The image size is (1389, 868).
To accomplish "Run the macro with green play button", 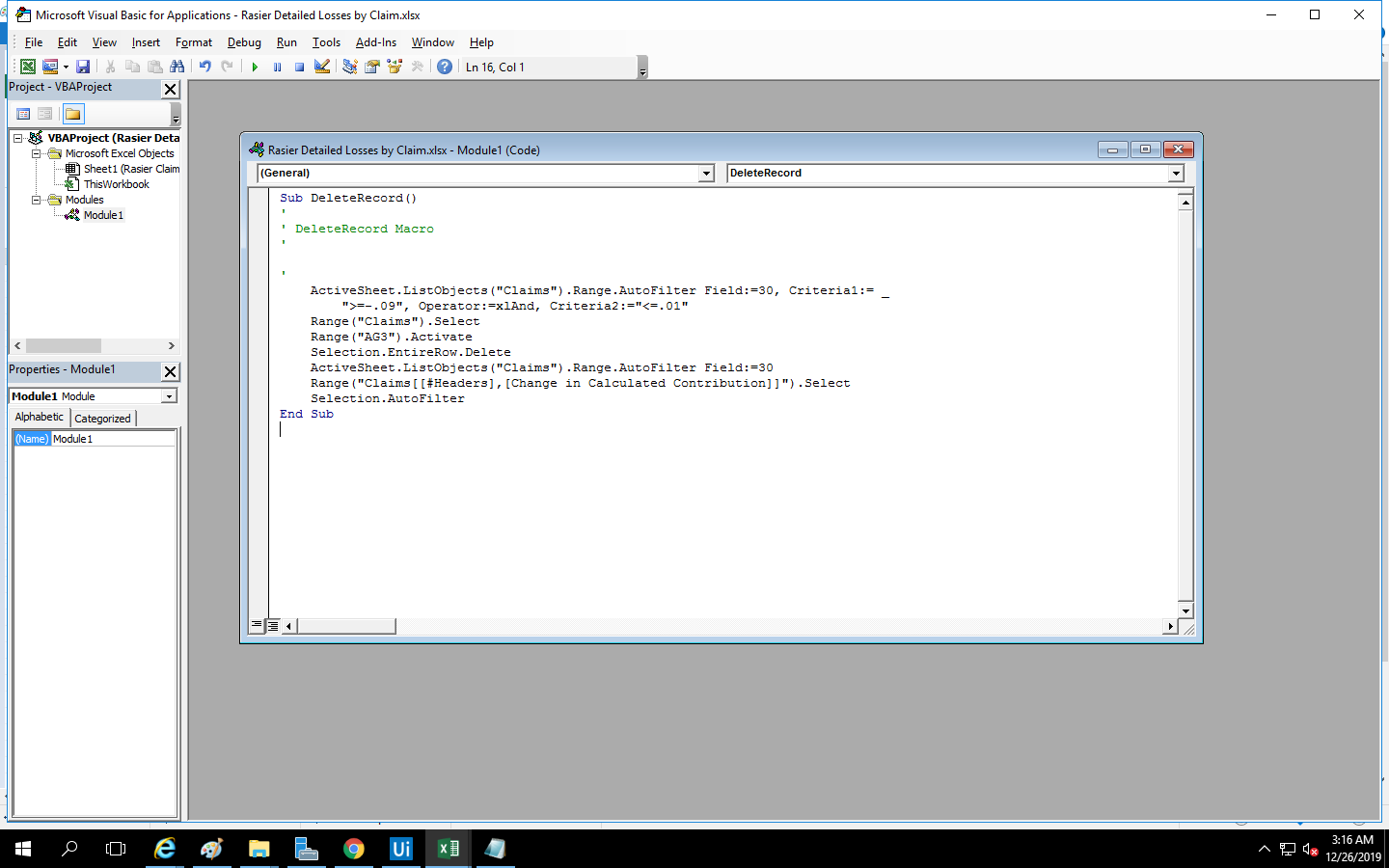I will click(255, 67).
